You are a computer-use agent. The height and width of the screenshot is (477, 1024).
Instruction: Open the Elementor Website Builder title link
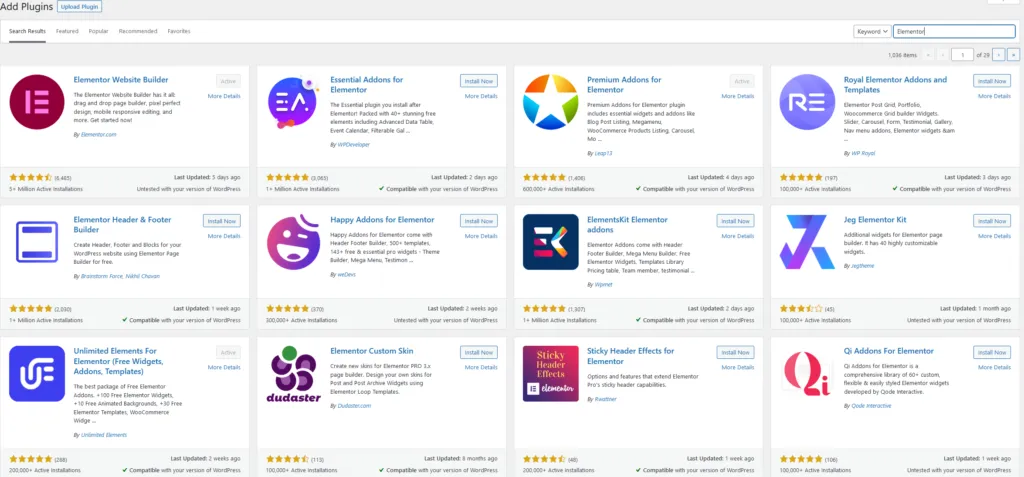coord(121,80)
